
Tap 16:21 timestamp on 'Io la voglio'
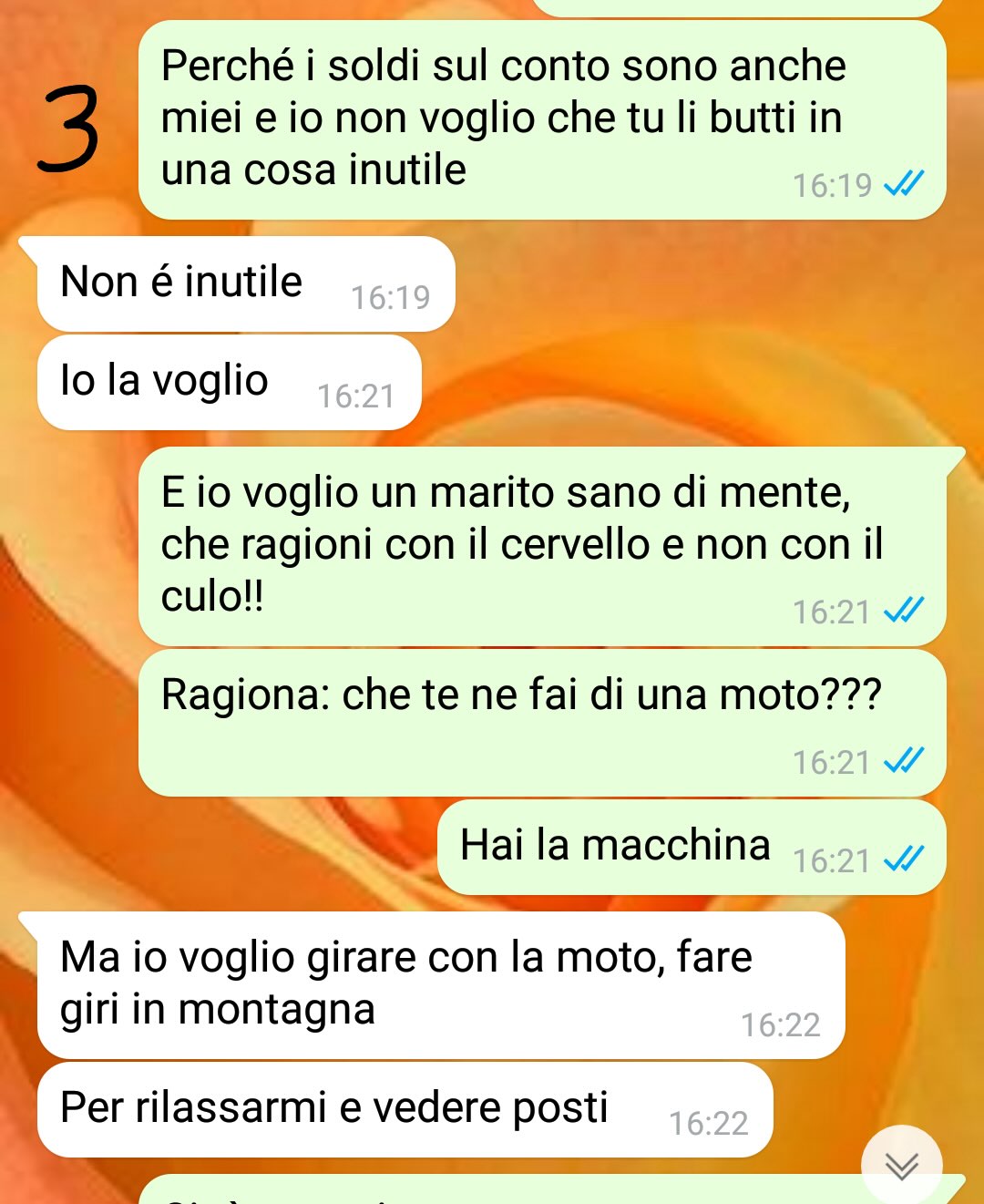tap(355, 396)
